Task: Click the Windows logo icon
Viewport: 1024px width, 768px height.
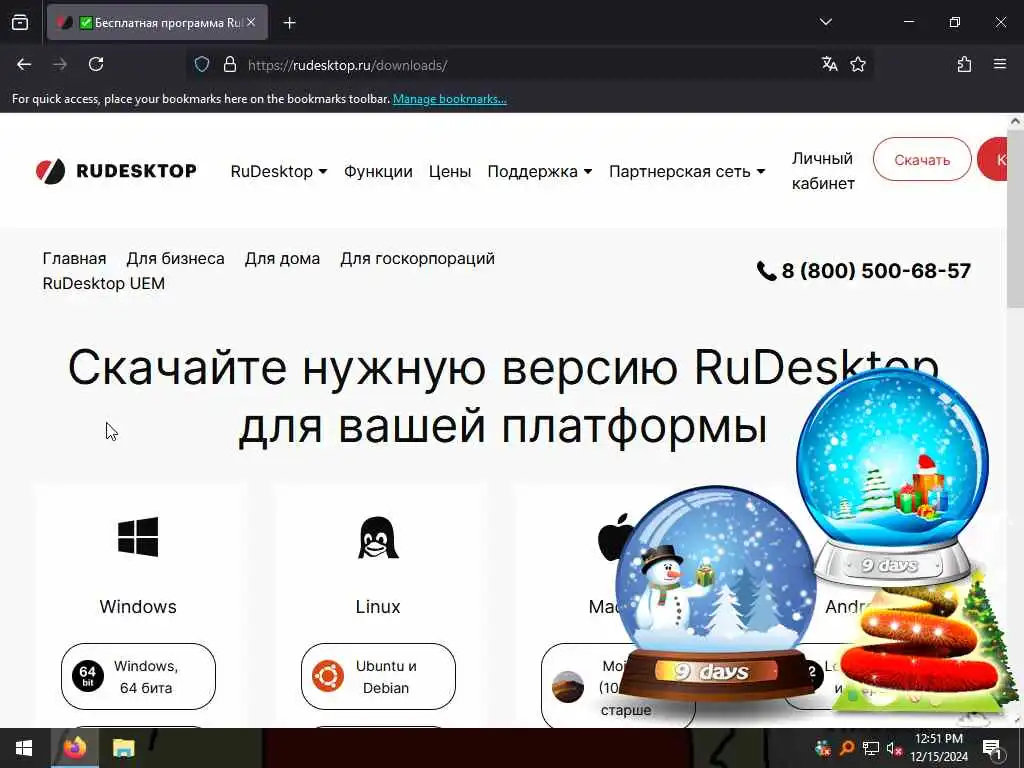Action: click(138, 537)
